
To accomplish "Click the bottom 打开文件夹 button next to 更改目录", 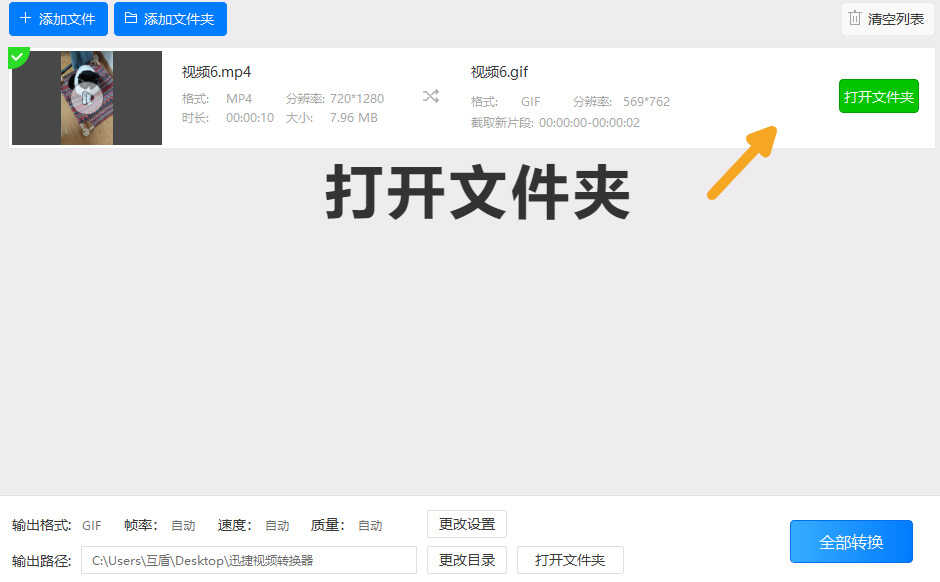I will pos(570,560).
